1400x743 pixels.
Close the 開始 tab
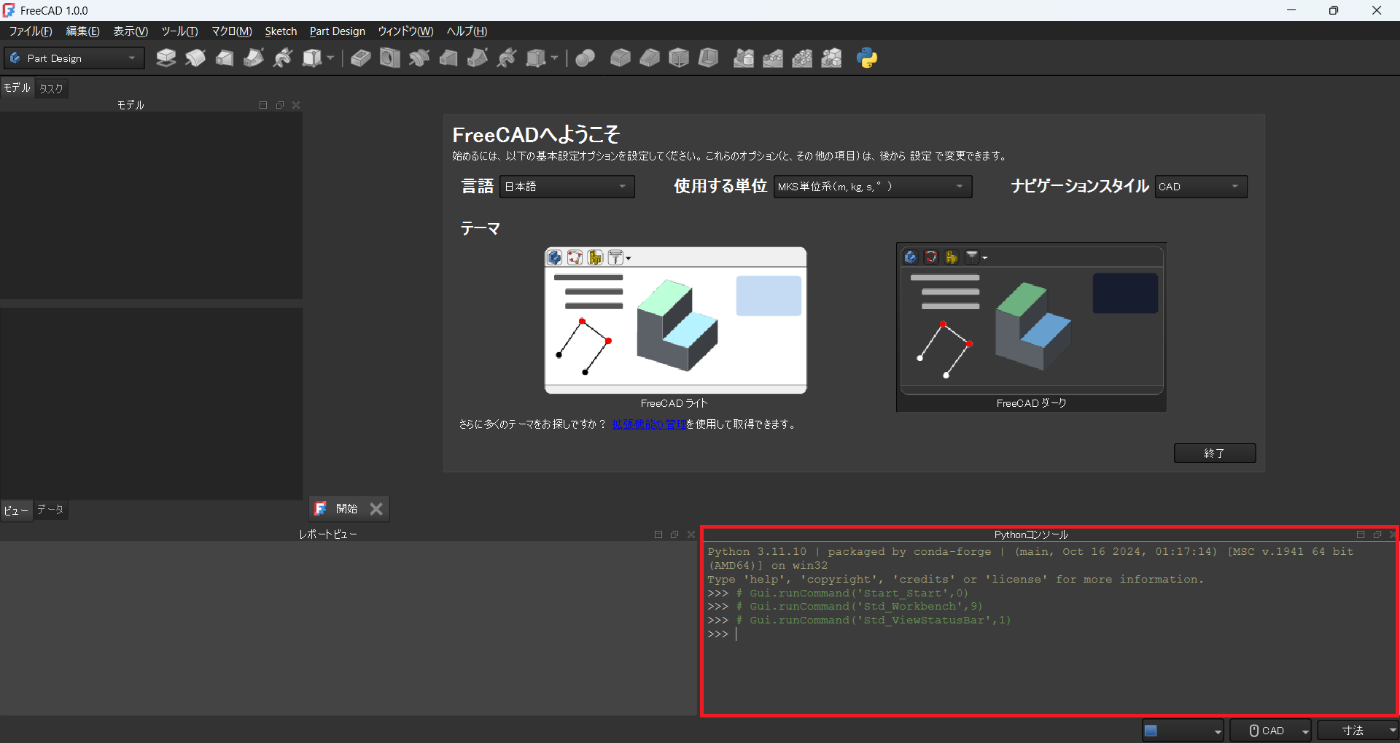click(x=376, y=509)
